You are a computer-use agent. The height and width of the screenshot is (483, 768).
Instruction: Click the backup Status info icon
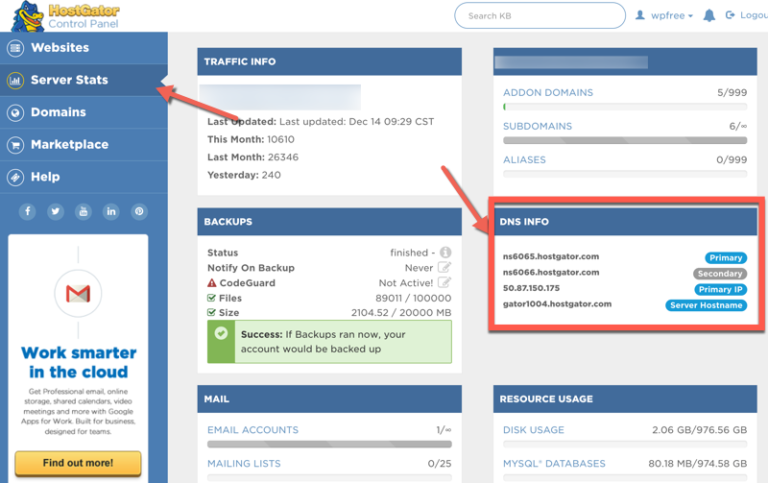(445, 253)
